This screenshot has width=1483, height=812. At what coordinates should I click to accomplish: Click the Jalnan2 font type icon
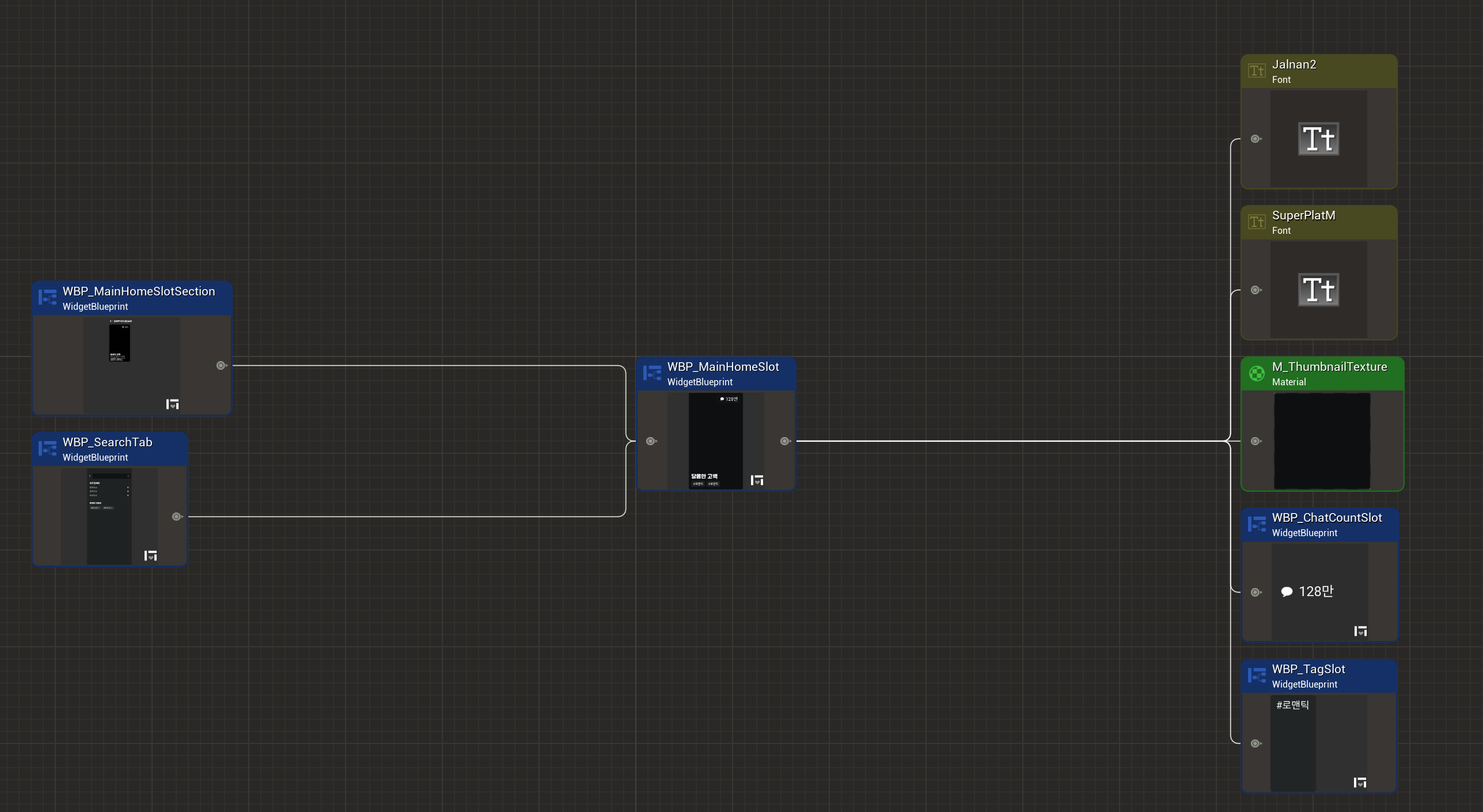[1256, 71]
